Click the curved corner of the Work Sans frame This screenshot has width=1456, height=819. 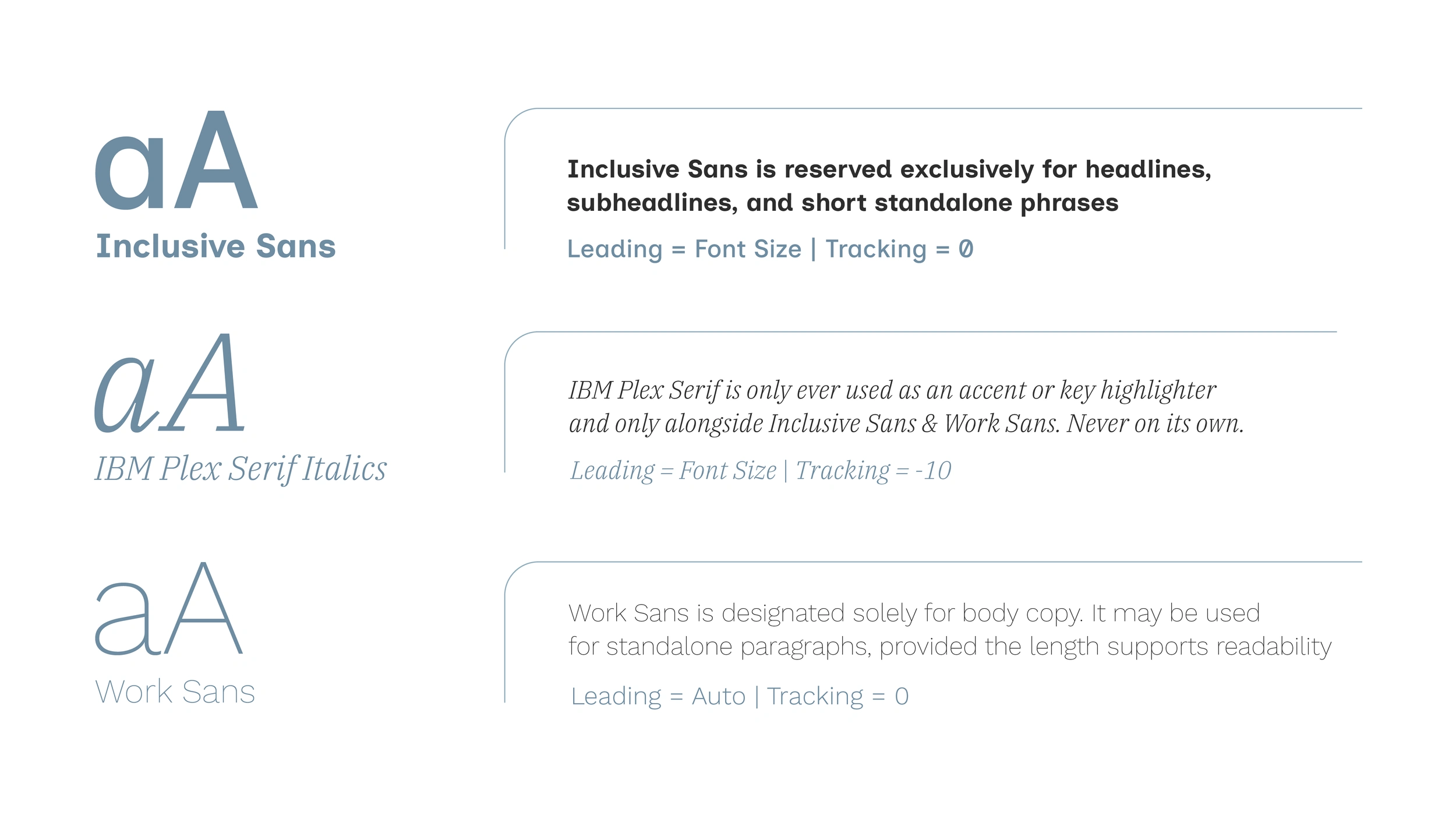point(514,571)
